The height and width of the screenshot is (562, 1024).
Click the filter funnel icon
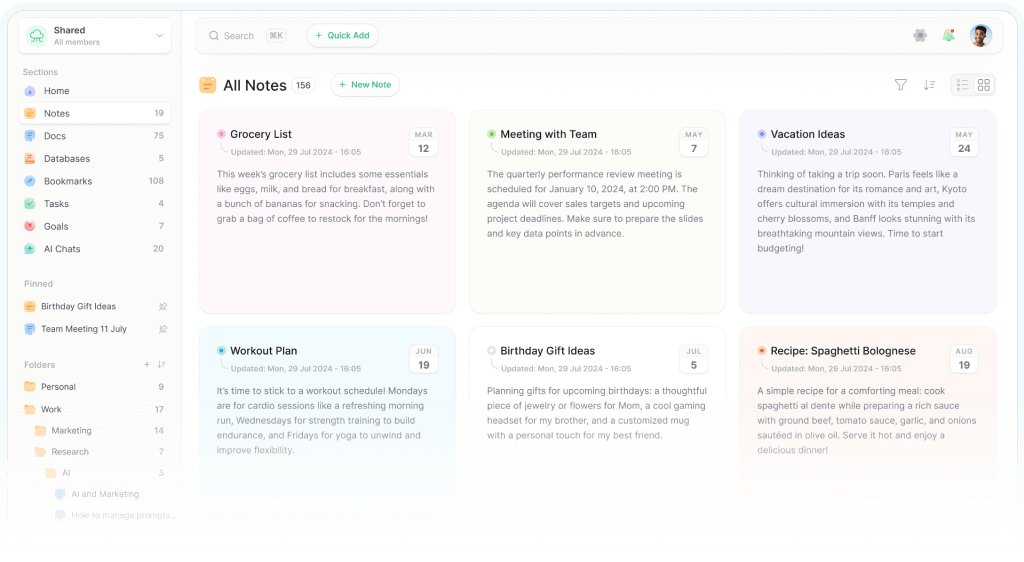coord(900,85)
